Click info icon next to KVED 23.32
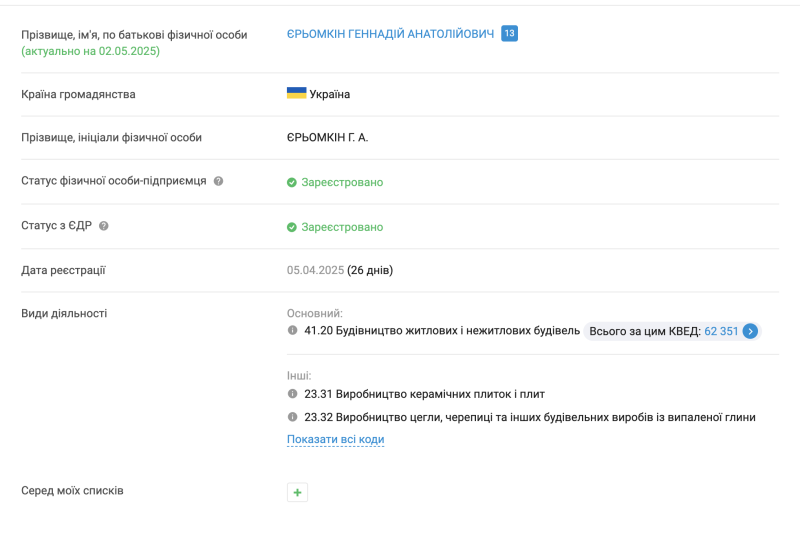 point(293,417)
